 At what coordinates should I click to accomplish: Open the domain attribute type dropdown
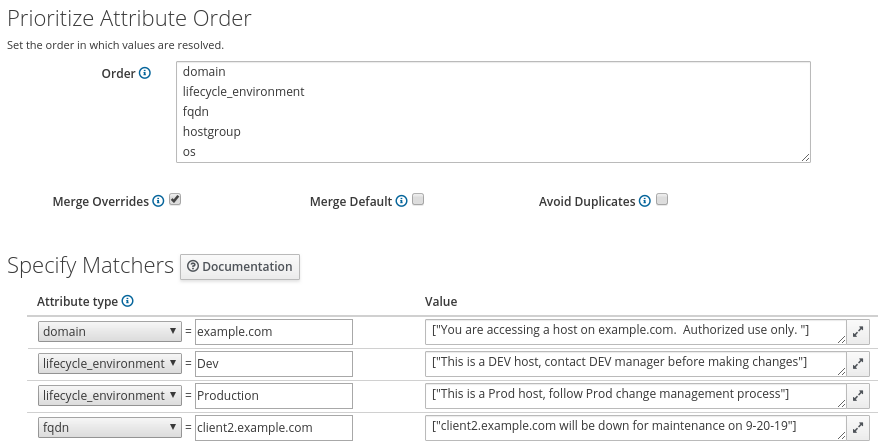(x=109, y=332)
